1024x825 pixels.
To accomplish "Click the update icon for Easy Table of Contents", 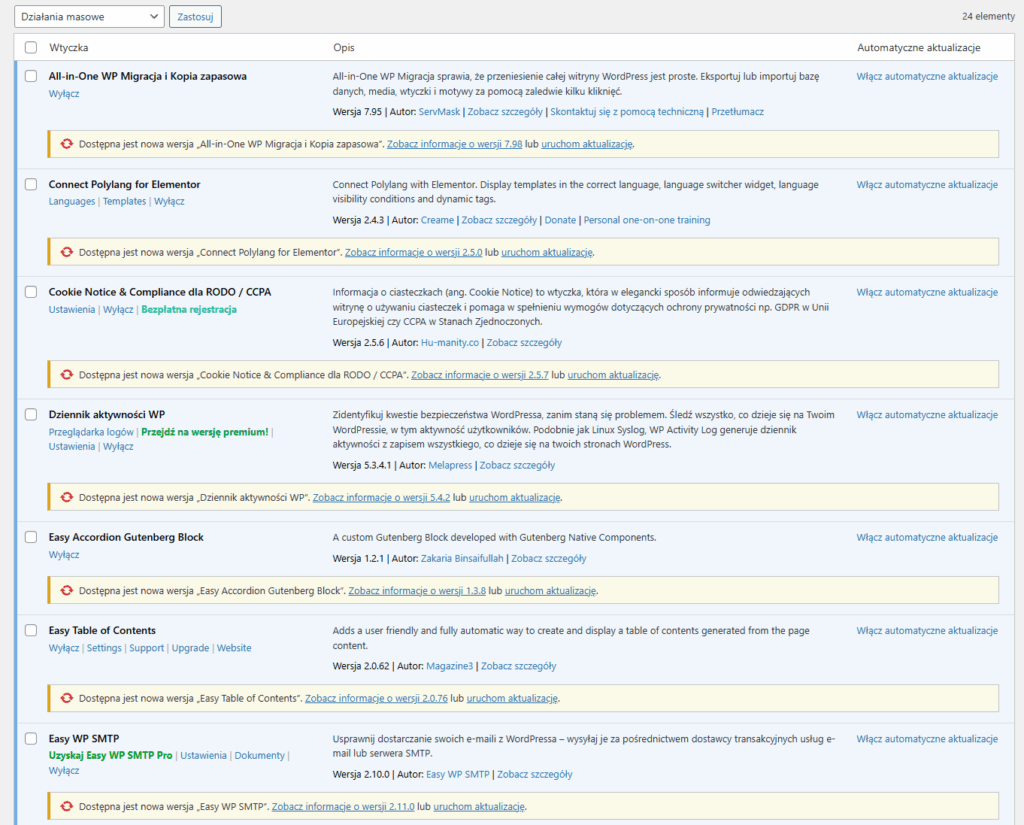I will pos(66,698).
